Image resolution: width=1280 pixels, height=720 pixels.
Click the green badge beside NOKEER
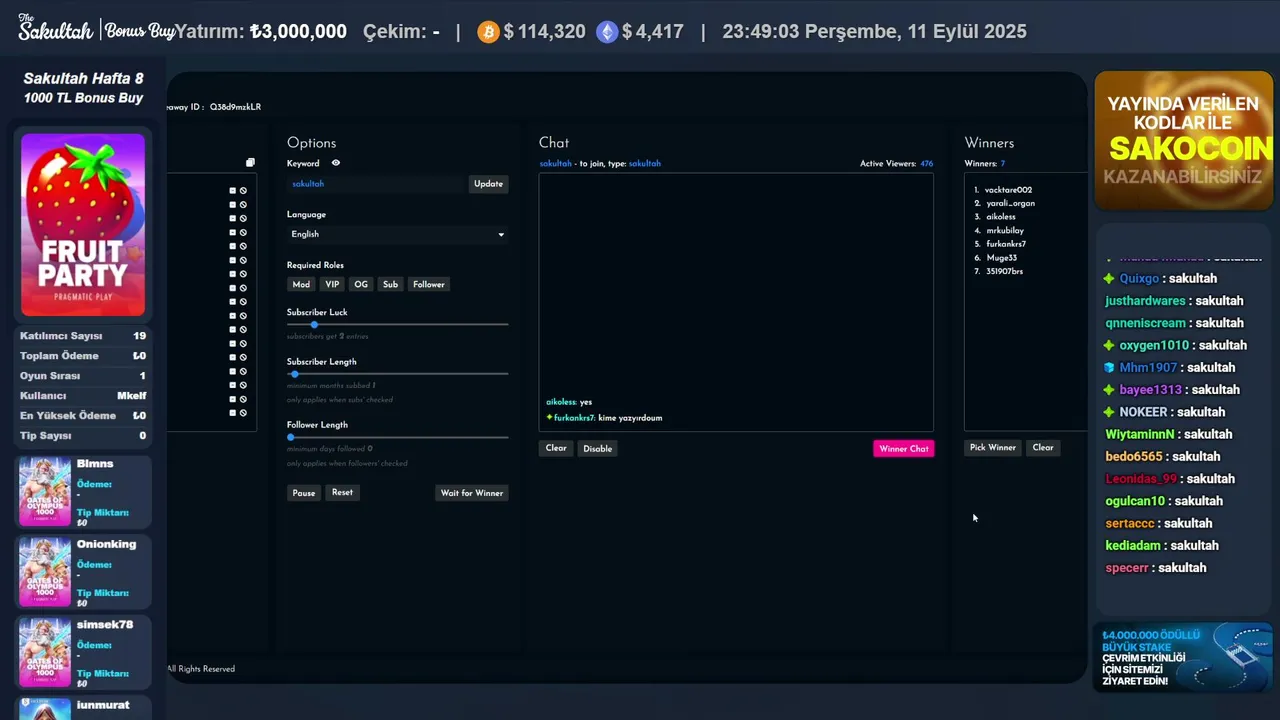coord(1109,412)
